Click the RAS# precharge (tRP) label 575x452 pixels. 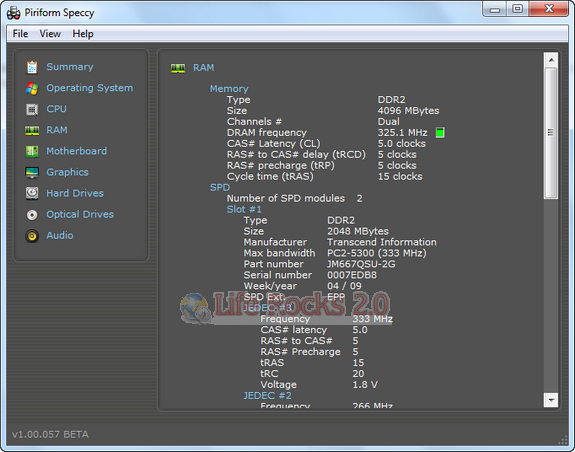pyautogui.click(x=281, y=166)
